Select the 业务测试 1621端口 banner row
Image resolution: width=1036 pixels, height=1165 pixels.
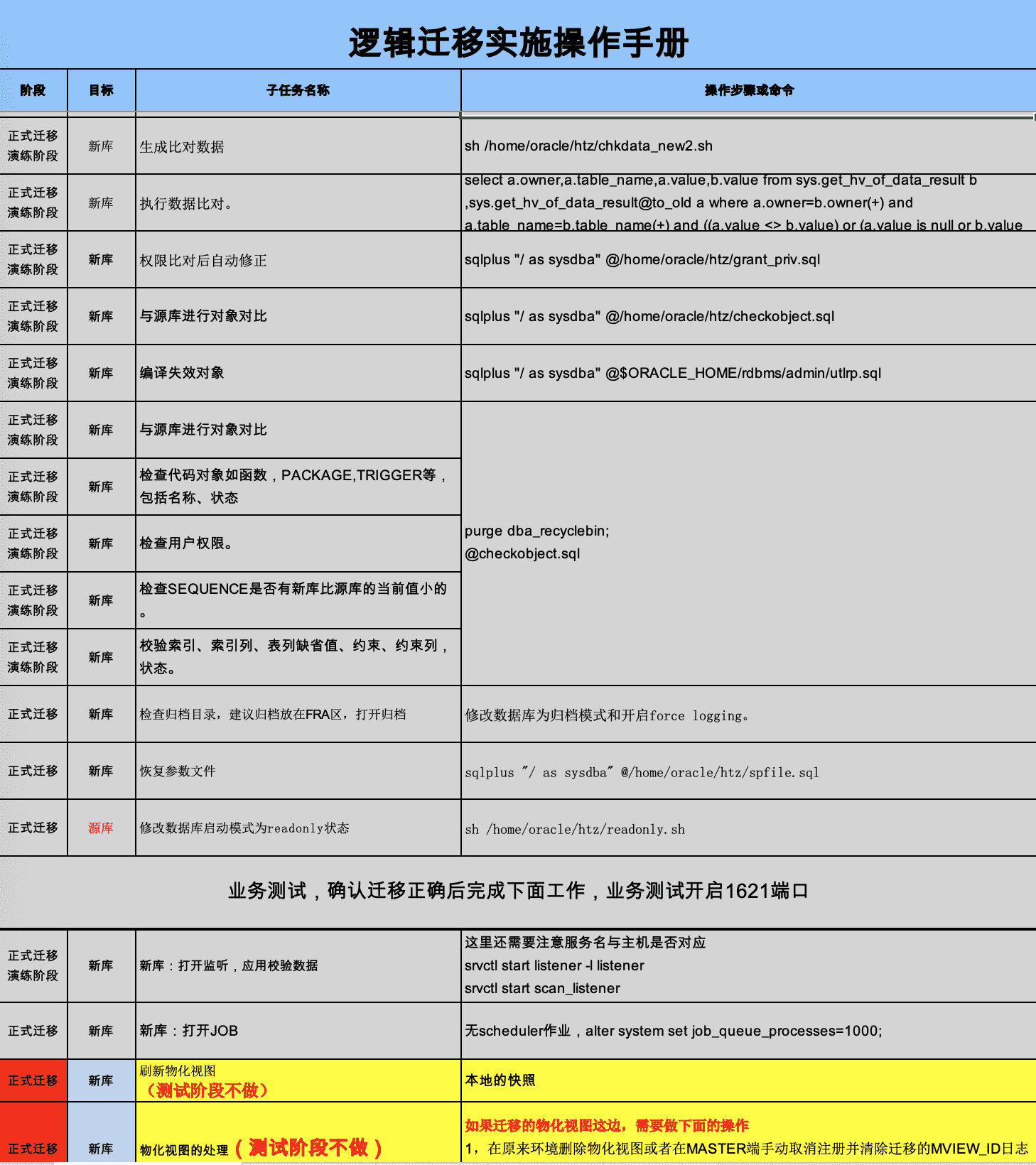coord(518,891)
